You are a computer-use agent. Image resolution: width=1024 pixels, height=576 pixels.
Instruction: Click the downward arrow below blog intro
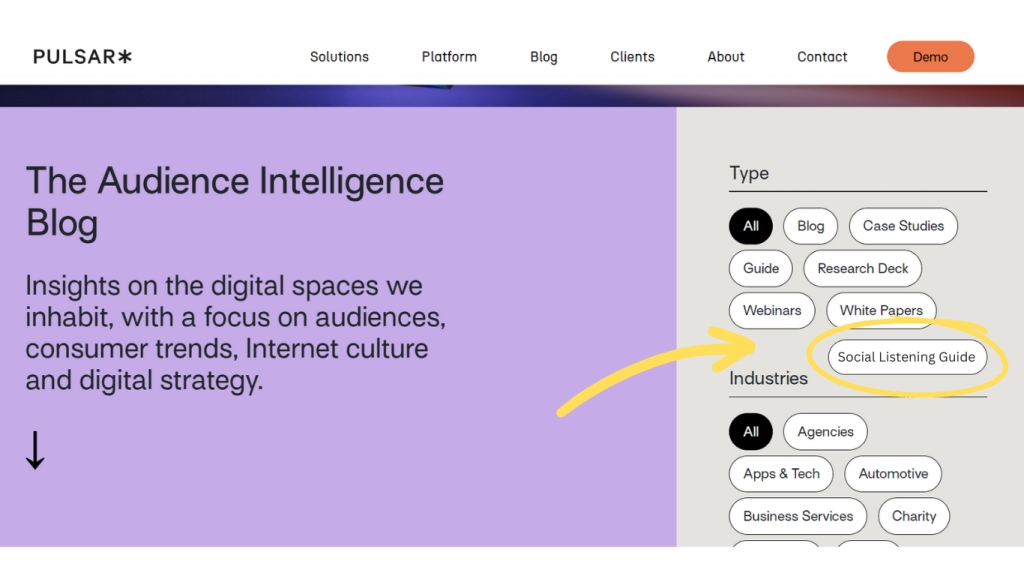[35, 450]
